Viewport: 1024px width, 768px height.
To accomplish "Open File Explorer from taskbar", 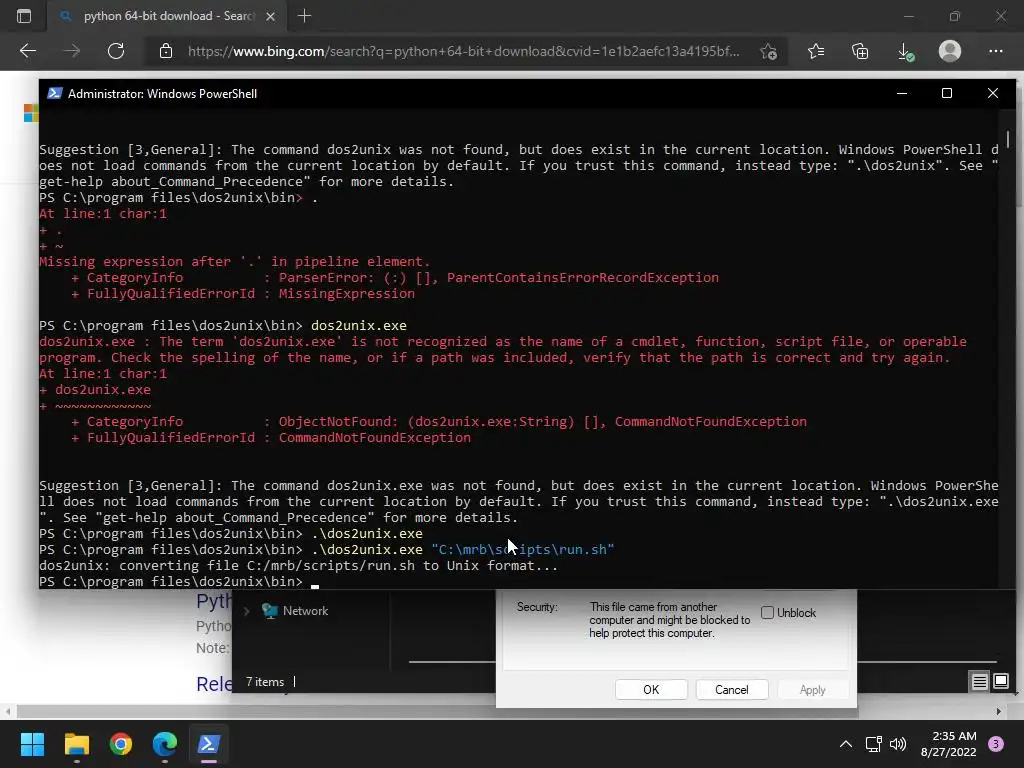I will pos(76,744).
